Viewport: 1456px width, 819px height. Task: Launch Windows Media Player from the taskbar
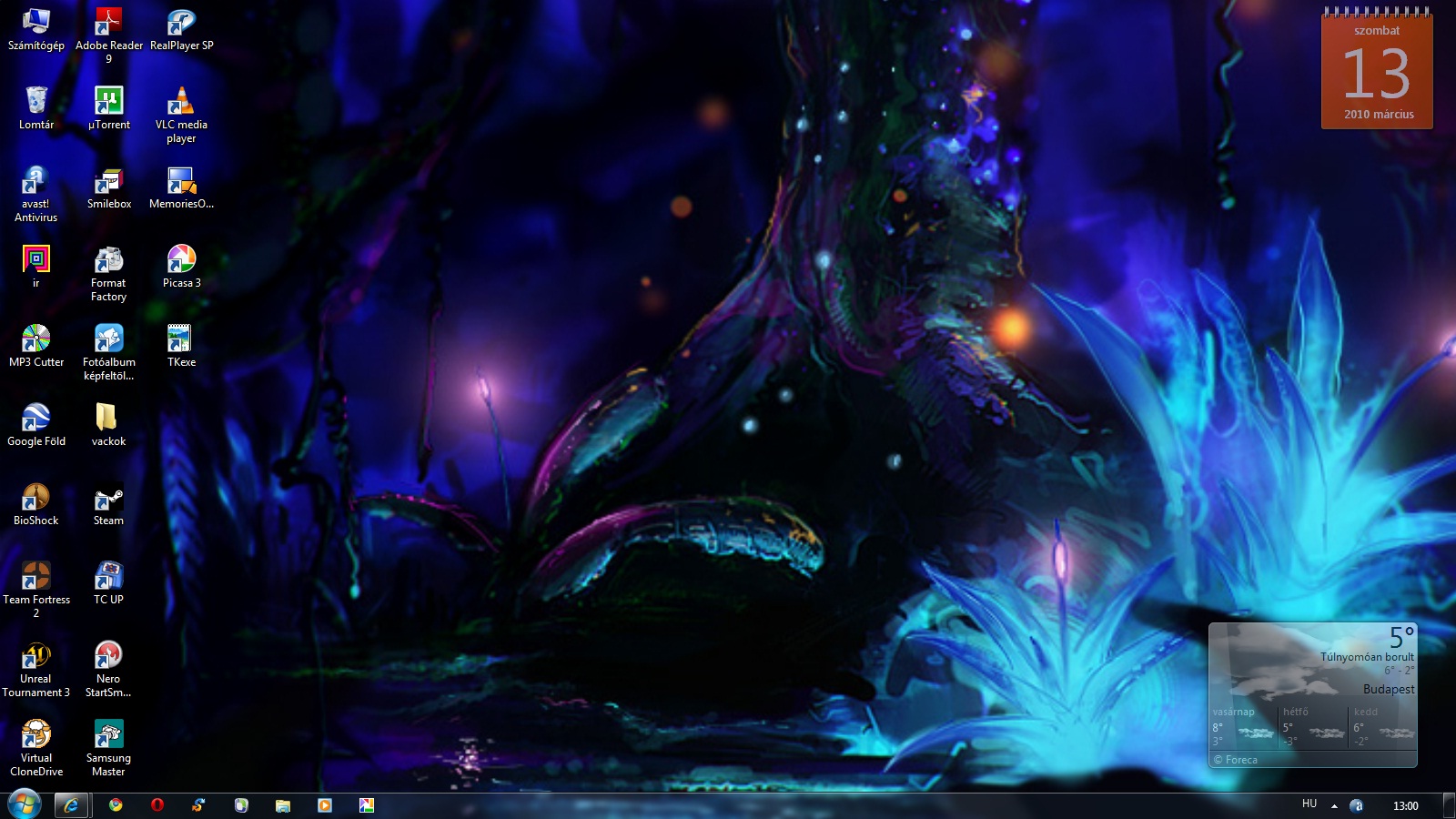pos(325,805)
